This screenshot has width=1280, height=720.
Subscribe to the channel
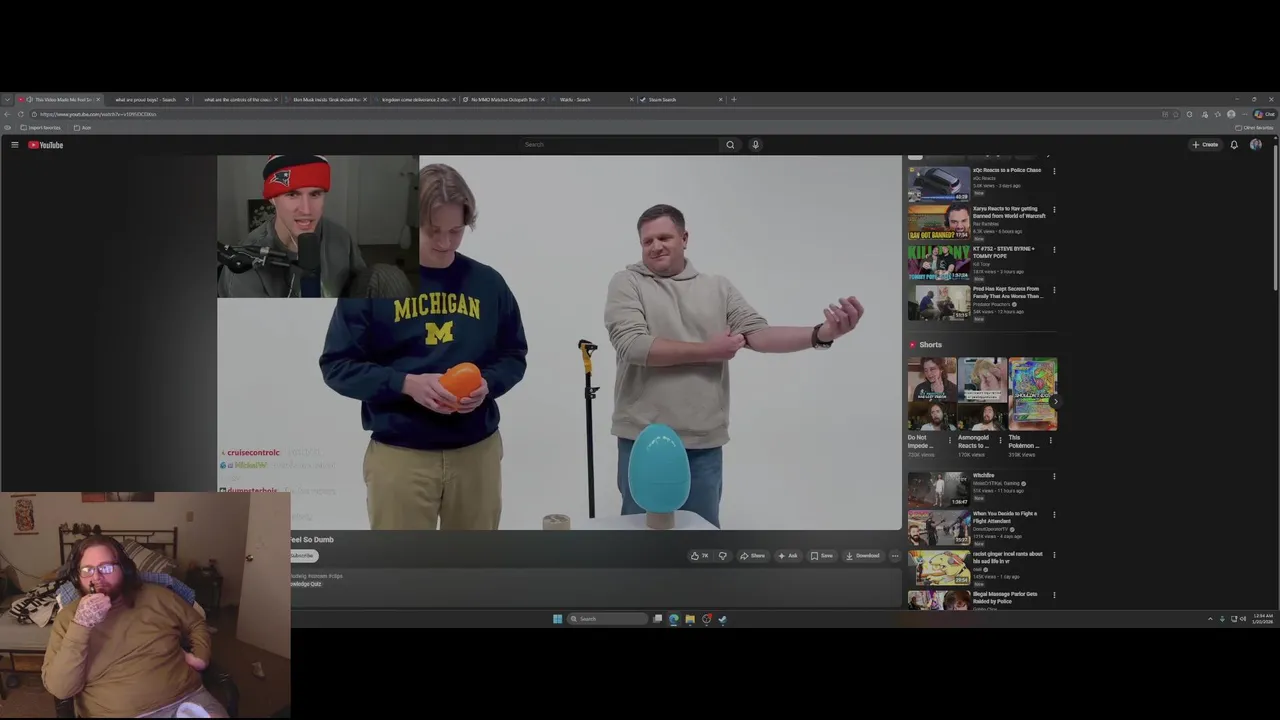click(302, 555)
